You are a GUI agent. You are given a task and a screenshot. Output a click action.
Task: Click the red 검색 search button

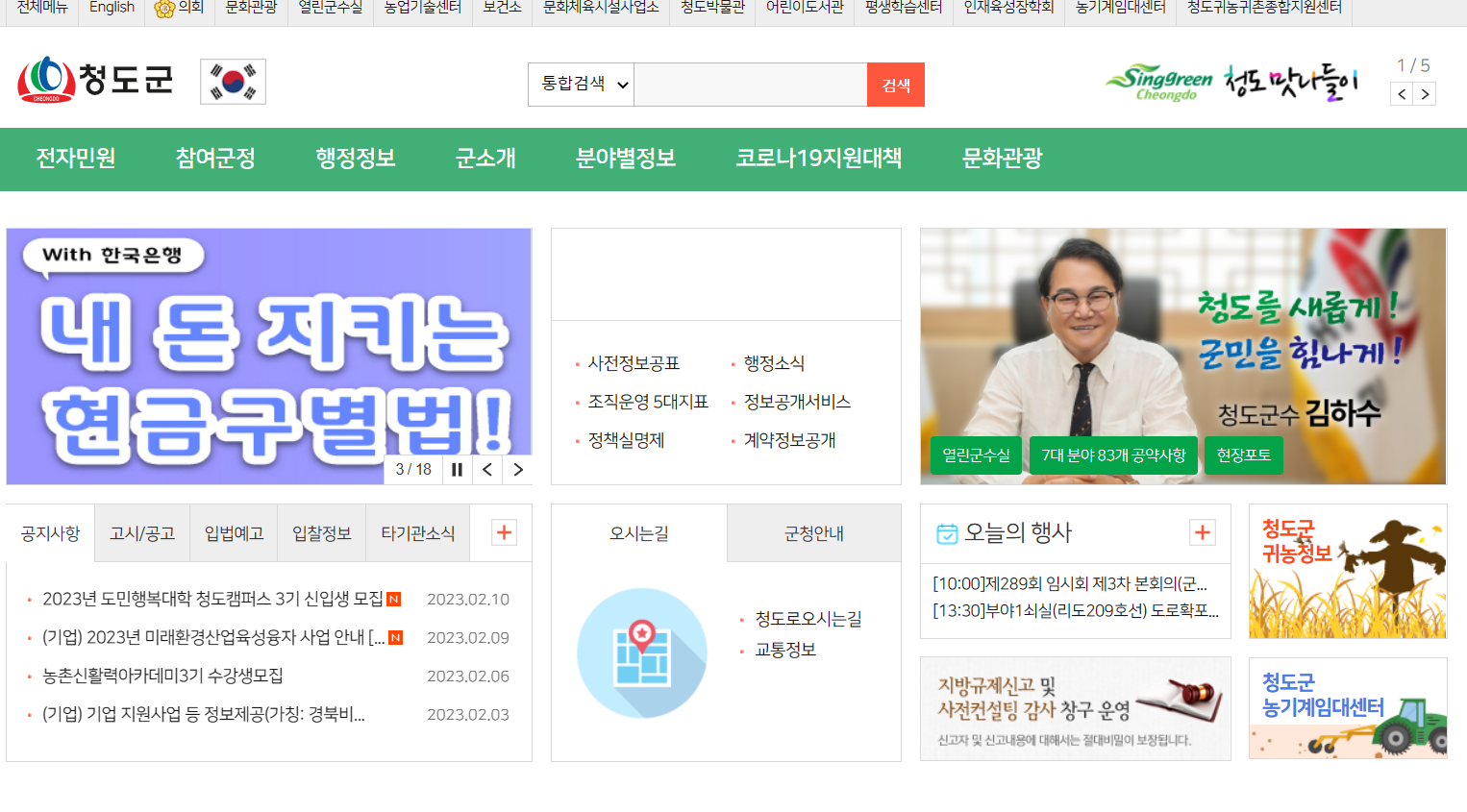point(895,85)
